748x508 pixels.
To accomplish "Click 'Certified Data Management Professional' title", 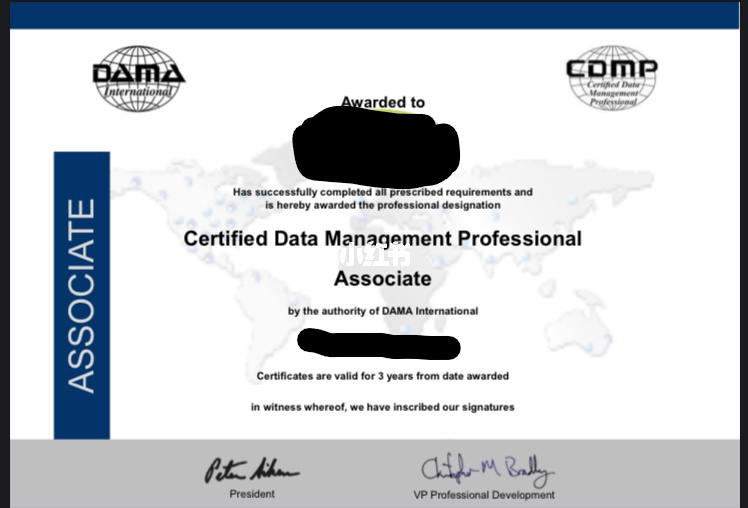I will pos(383,238).
